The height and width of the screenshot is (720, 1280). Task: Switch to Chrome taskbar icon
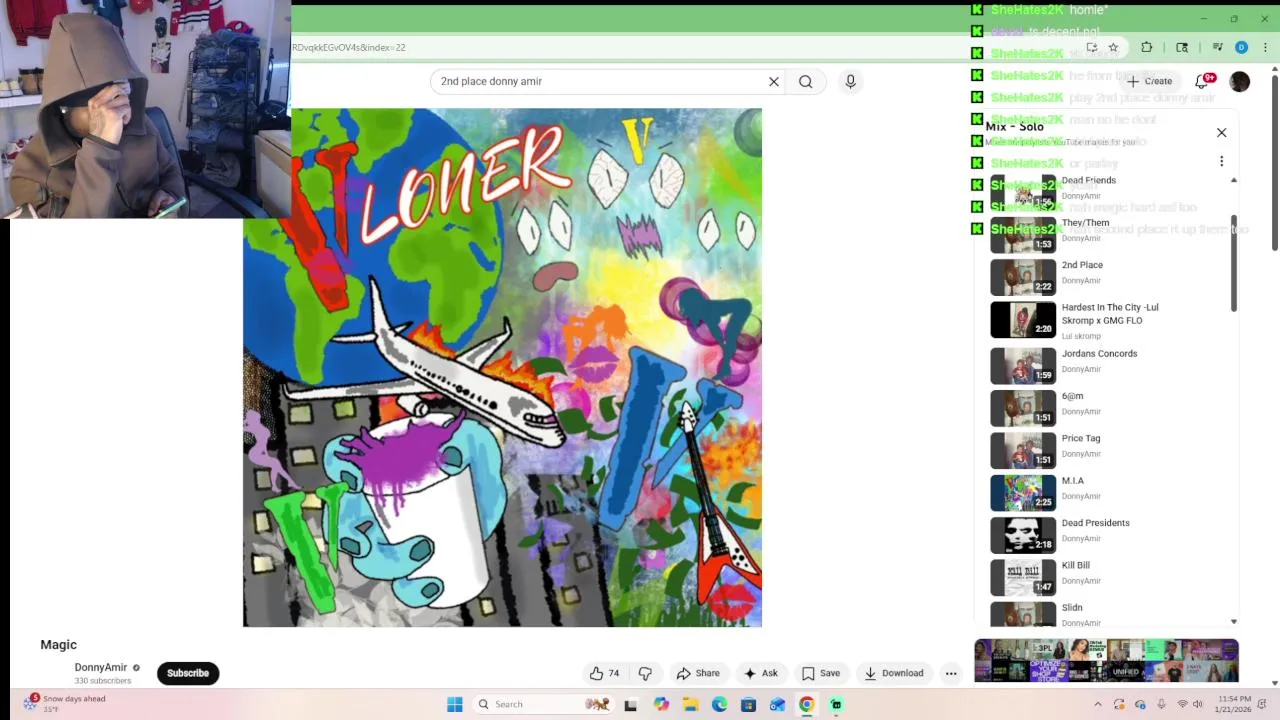806,704
